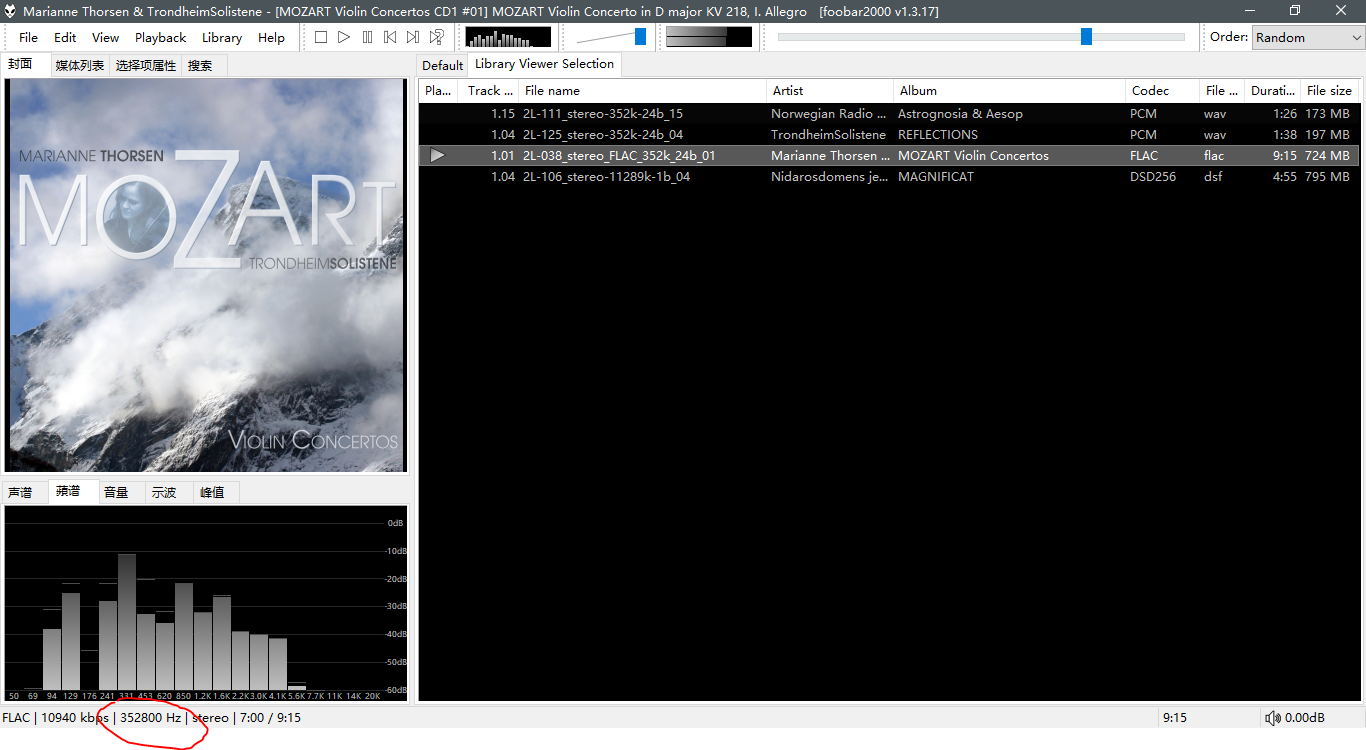Skip to the next track
Image resolution: width=1366 pixels, height=750 pixels.
point(413,37)
